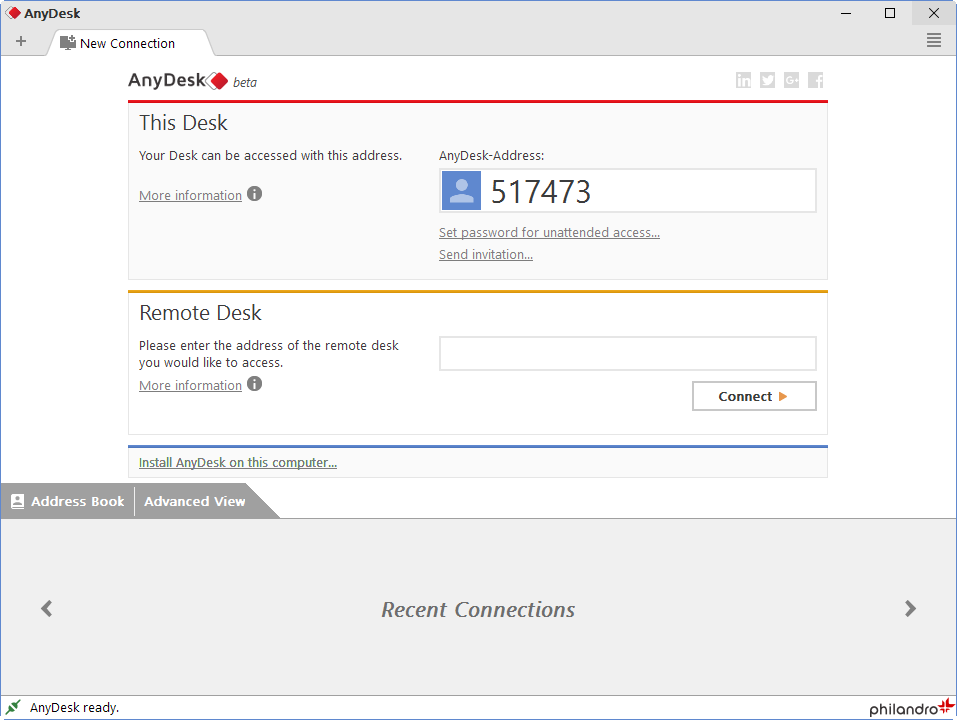The width and height of the screenshot is (957, 720).
Task: Show next recent connections with right arrow
Action: click(x=910, y=608)
